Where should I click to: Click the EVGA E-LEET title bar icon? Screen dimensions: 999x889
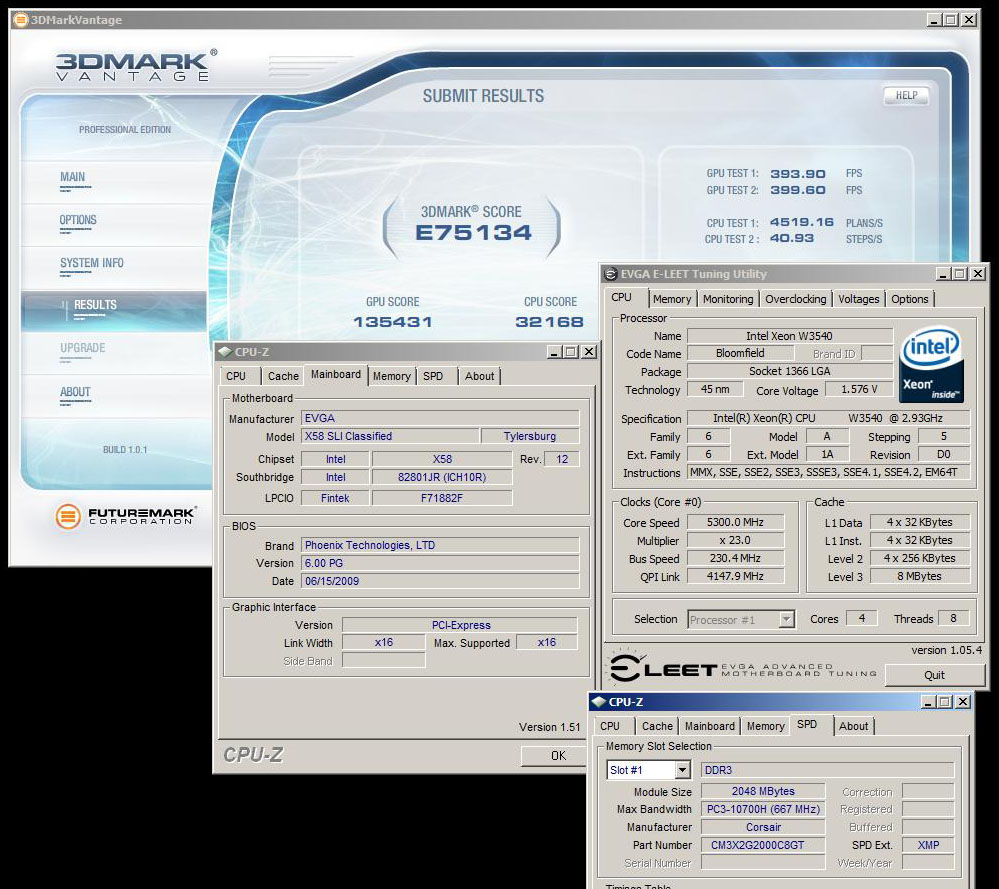click(610, 274)
